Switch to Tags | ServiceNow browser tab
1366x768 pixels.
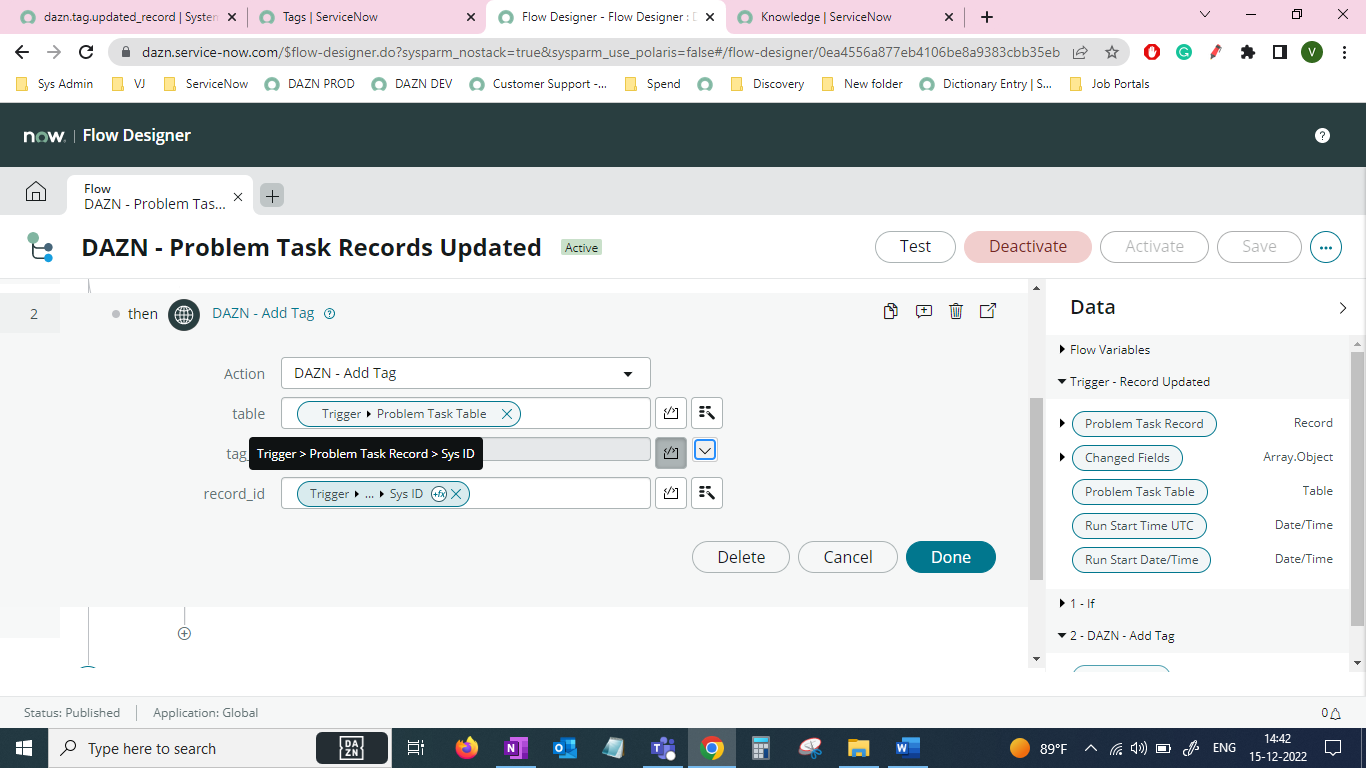pos(368,17)
